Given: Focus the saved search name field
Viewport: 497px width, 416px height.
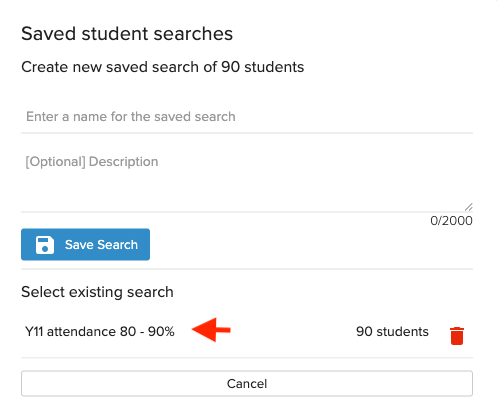Looking at the screenshot, I should tap(247, 117).
